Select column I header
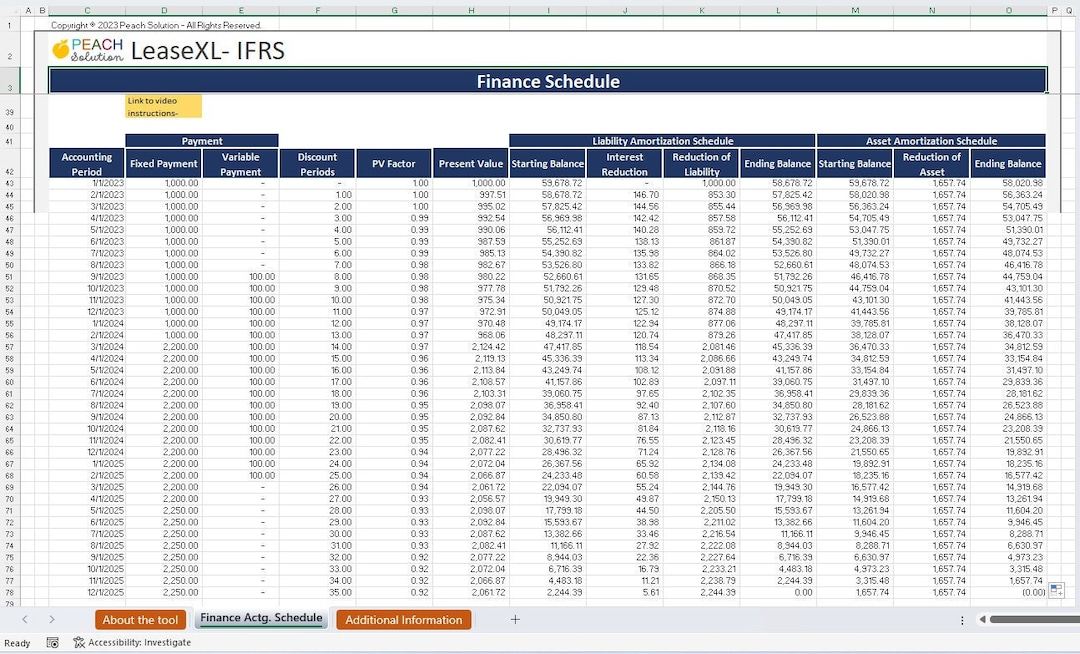 point(548,9)
